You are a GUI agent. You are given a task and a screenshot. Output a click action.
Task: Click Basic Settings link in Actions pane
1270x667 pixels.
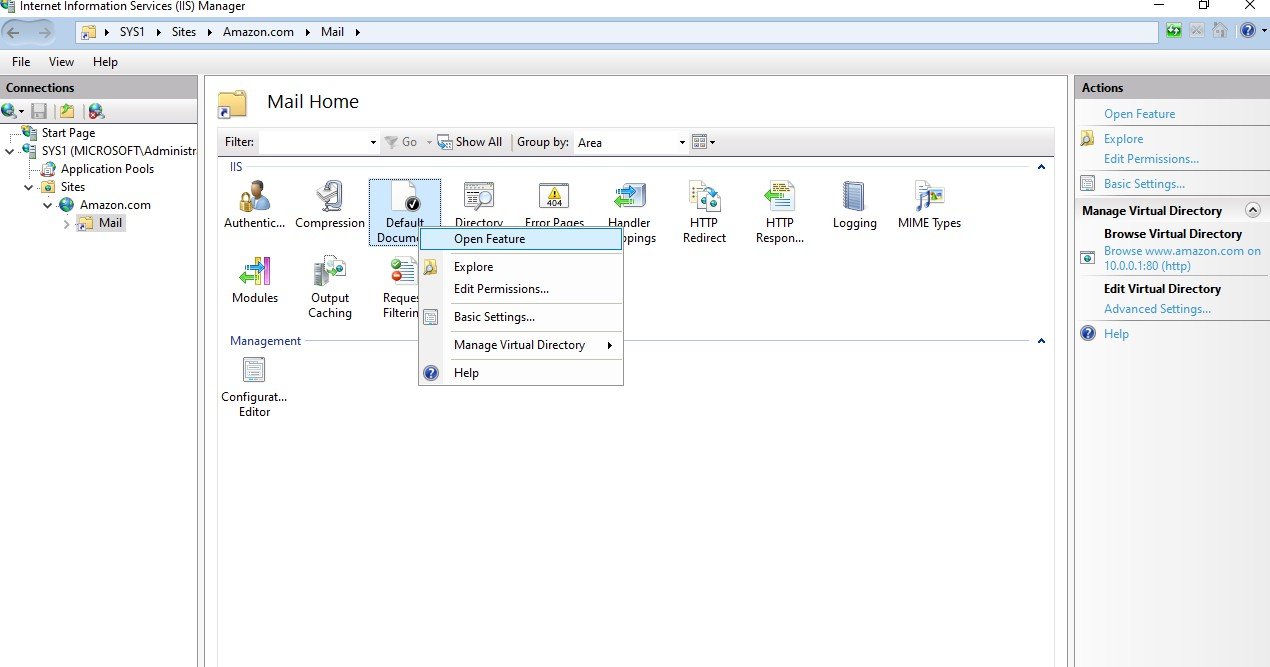click(1144, 184)
